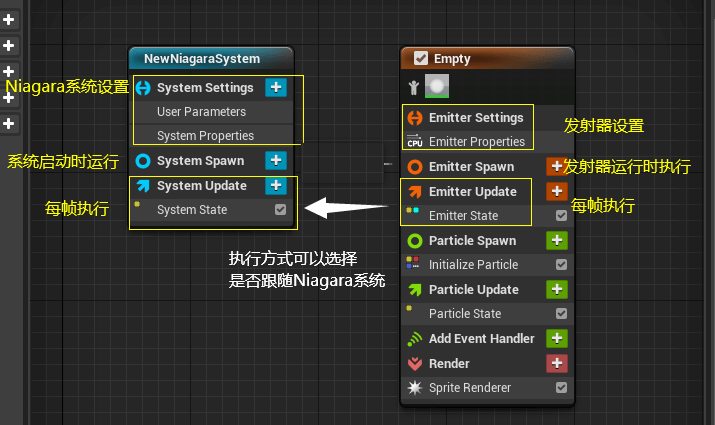The width and height of the screenshot is (715, 425).
Task: Click plus next to Add Event Handler
Action: point(557,338)
